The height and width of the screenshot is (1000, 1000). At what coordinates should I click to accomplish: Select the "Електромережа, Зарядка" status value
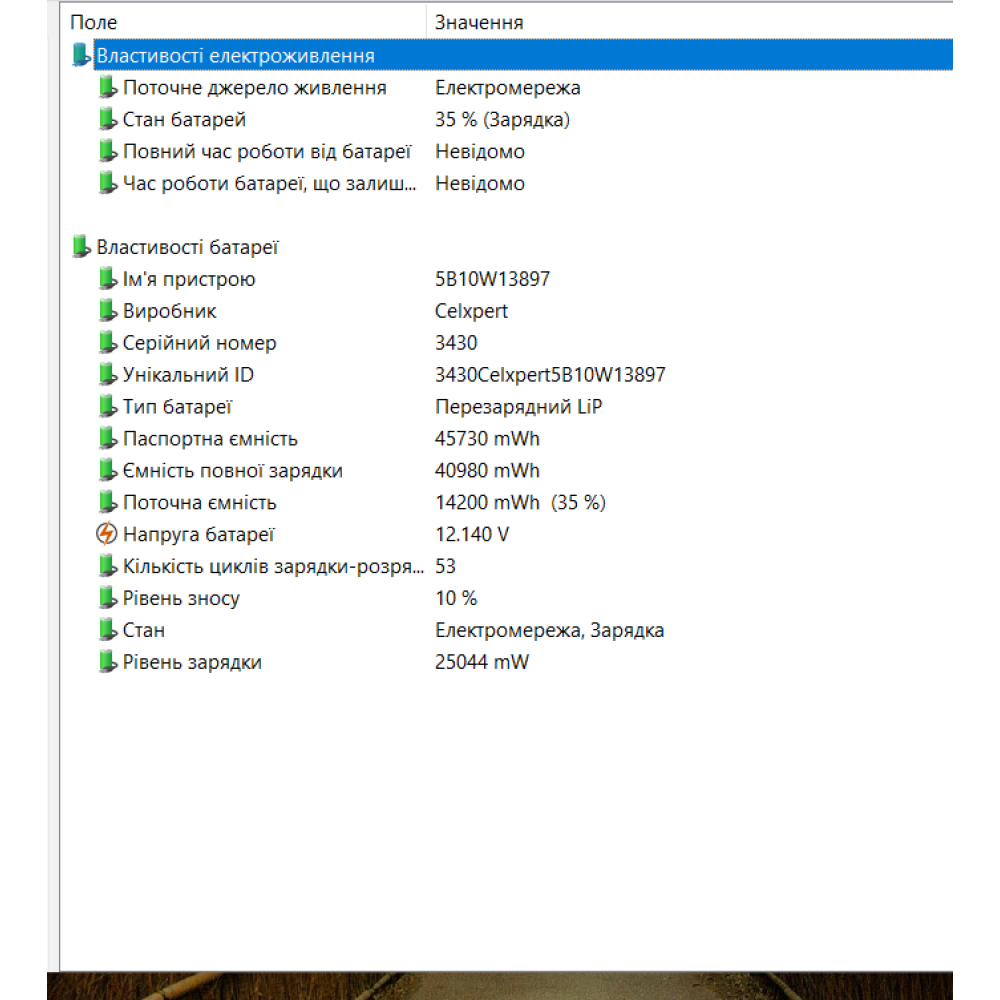[549, 630]
